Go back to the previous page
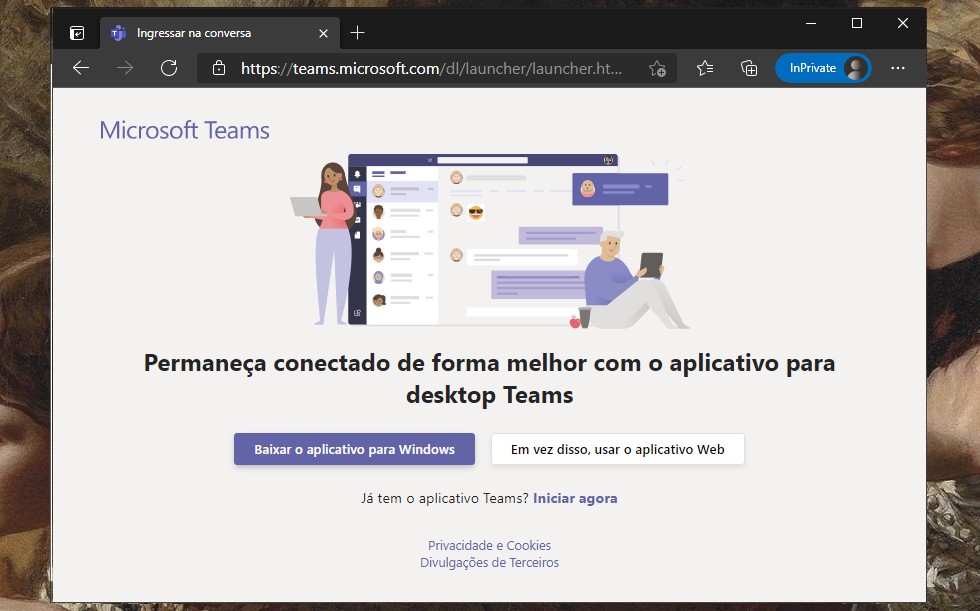This screenshot has height=611, width=980. click(81, 68)
